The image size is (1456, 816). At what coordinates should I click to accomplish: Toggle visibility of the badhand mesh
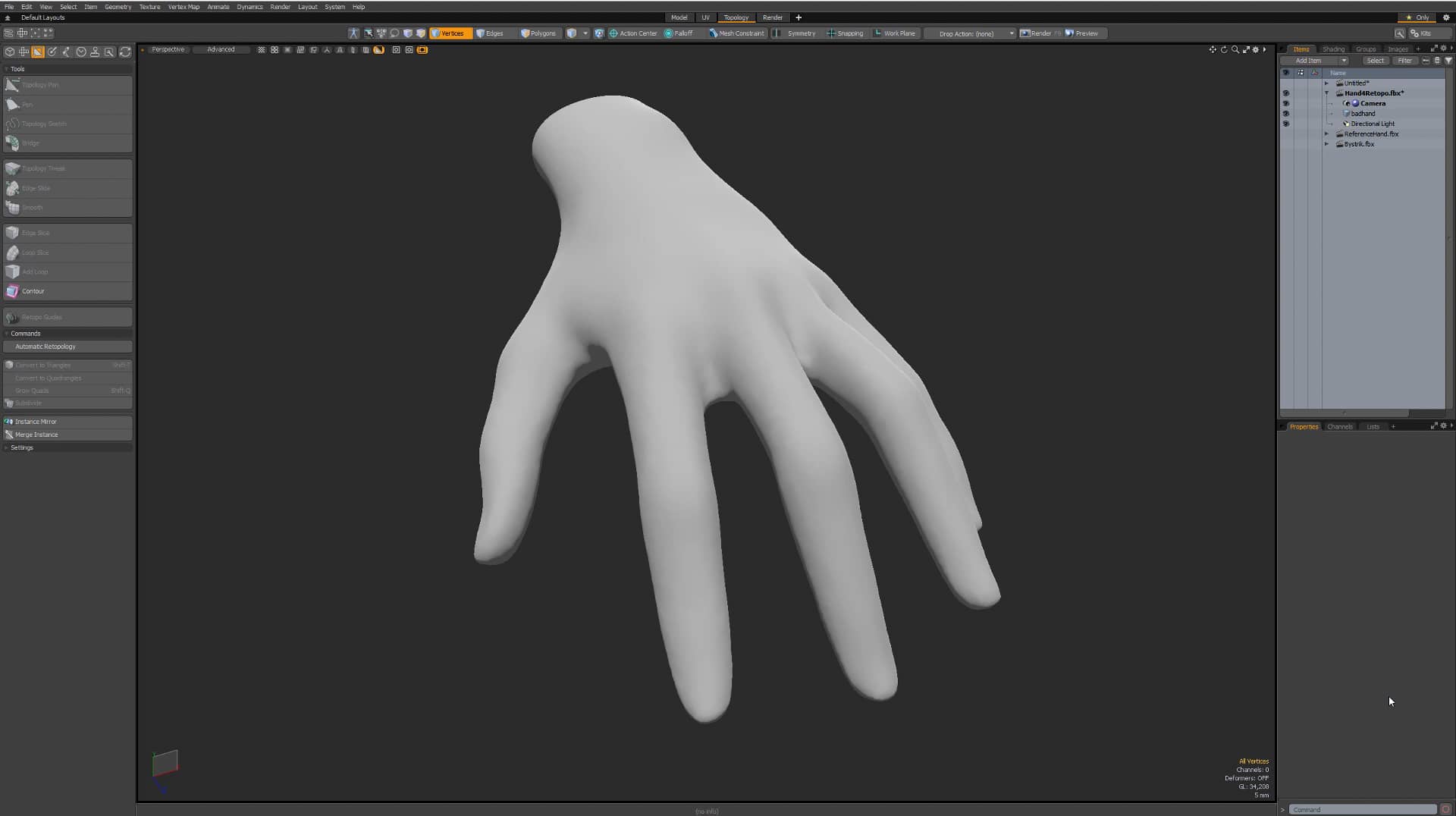pyautogui.click(x=1286, y=114)
